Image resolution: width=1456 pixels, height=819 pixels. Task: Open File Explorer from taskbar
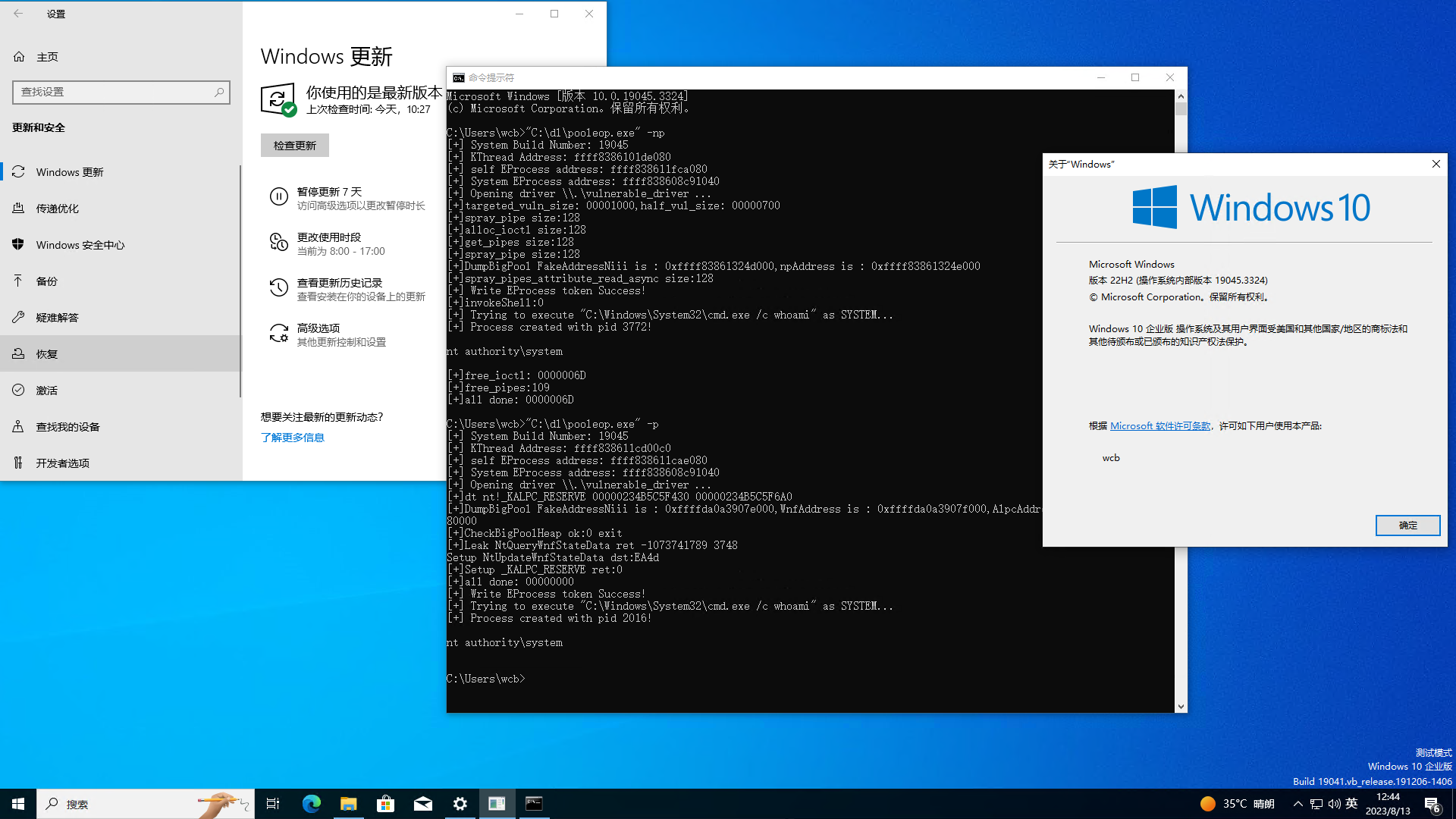(x=348, y=804)
